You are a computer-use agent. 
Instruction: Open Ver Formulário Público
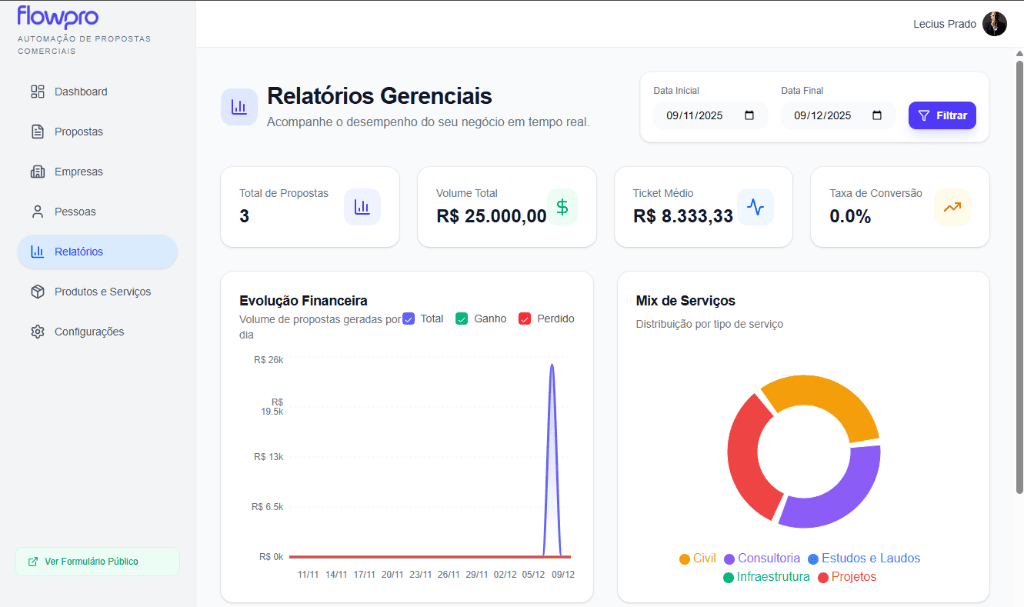96,561
